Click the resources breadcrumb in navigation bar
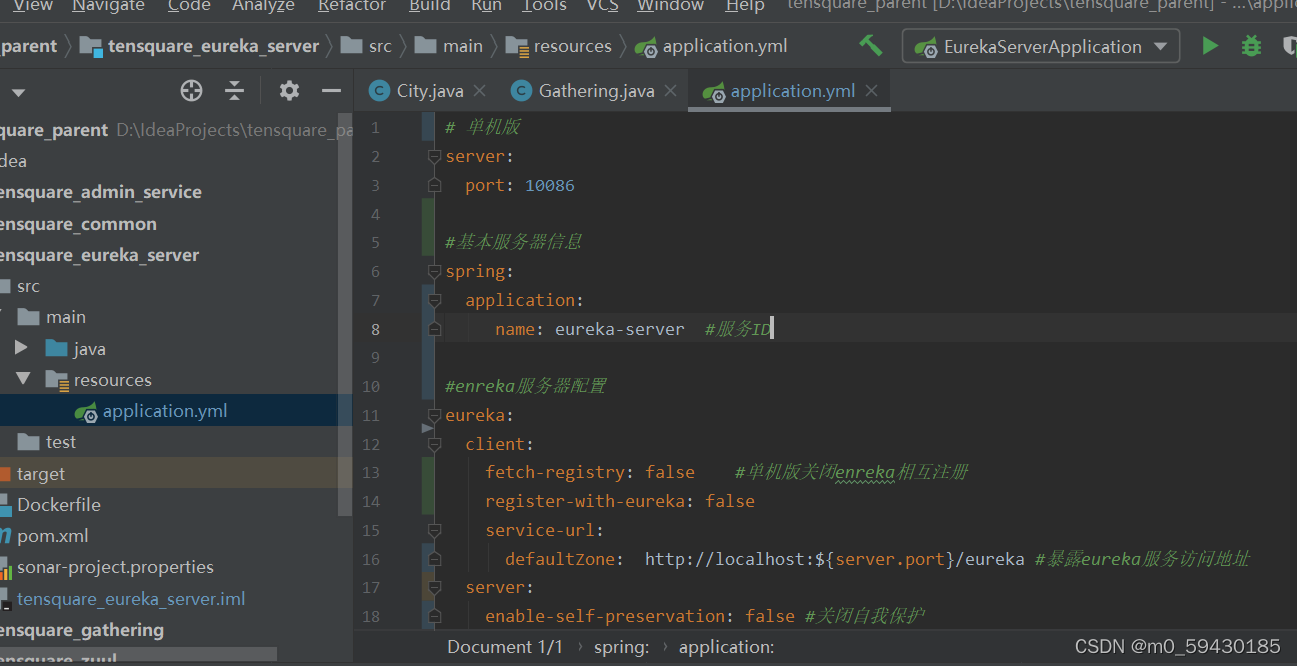This screenshot has height=666, width=1297. (x=559, y=46)
